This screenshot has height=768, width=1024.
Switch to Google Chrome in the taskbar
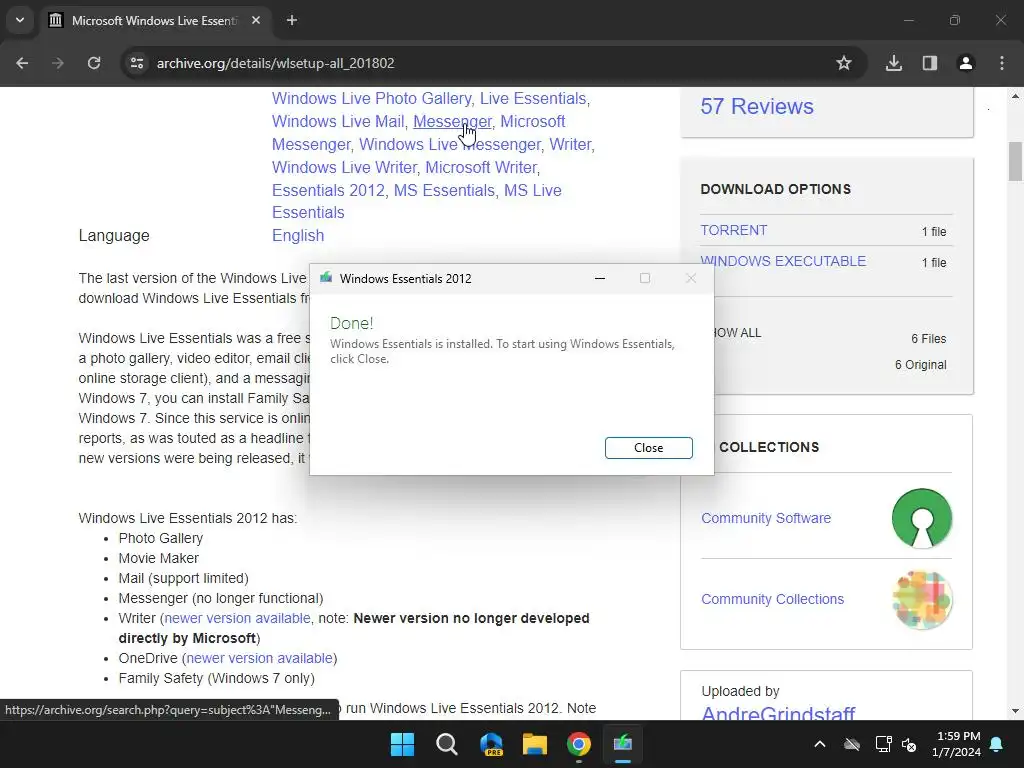point(579,744)
